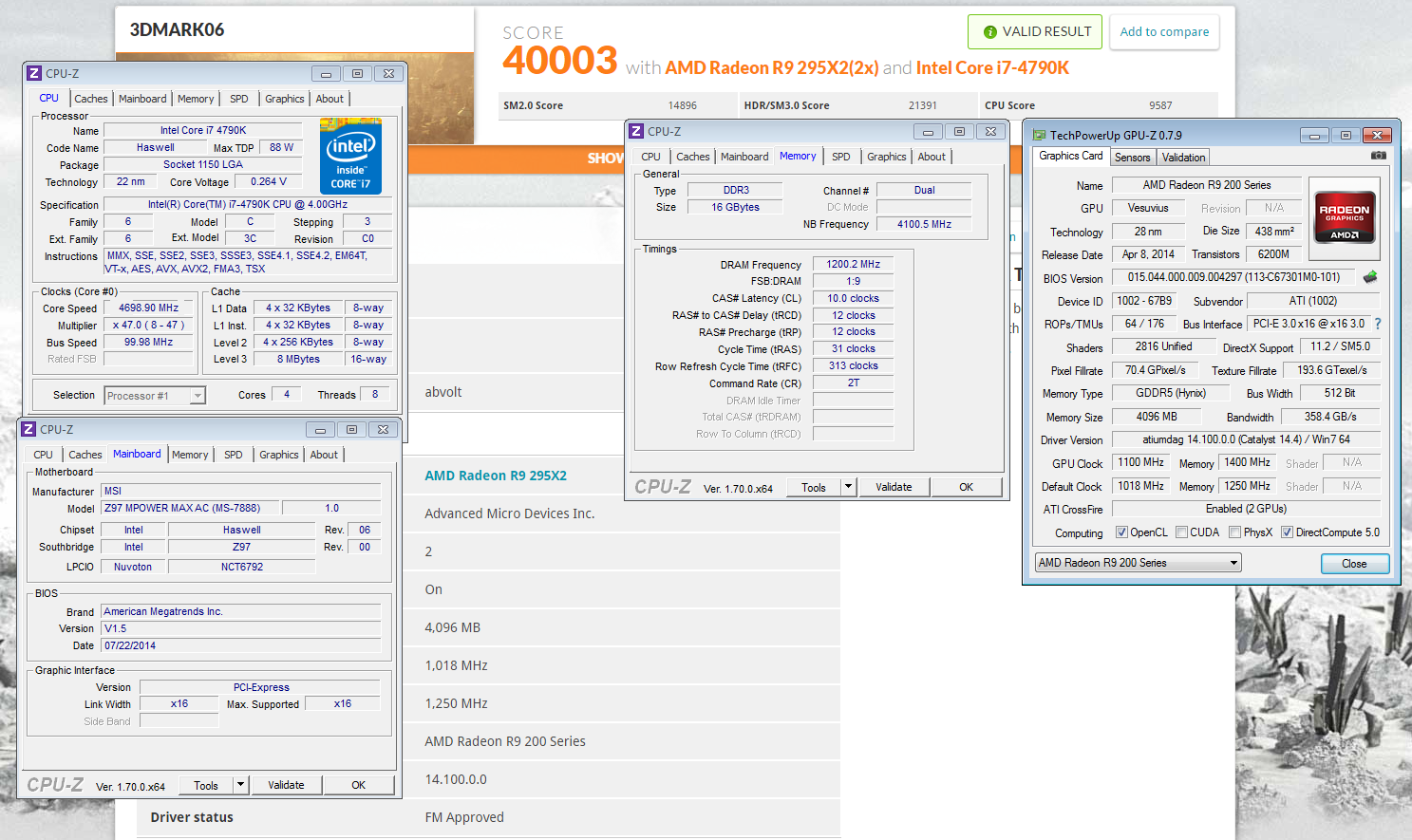Open Memory tab in Mainboard CPU-Z window
Screen dimensions: 1412x840
[x=190, y=455]
